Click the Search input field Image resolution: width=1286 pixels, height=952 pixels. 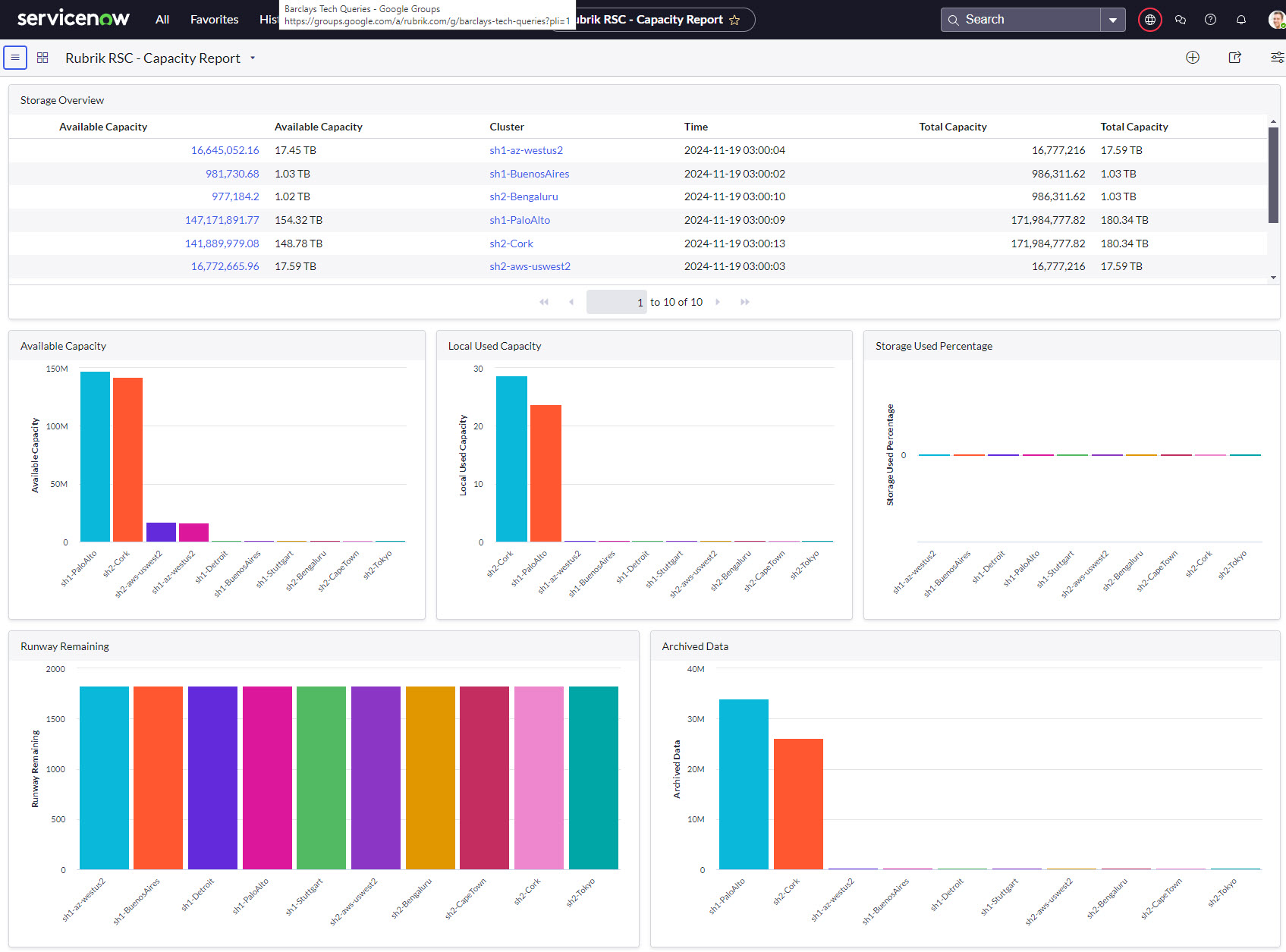[x=1021, y=20]
